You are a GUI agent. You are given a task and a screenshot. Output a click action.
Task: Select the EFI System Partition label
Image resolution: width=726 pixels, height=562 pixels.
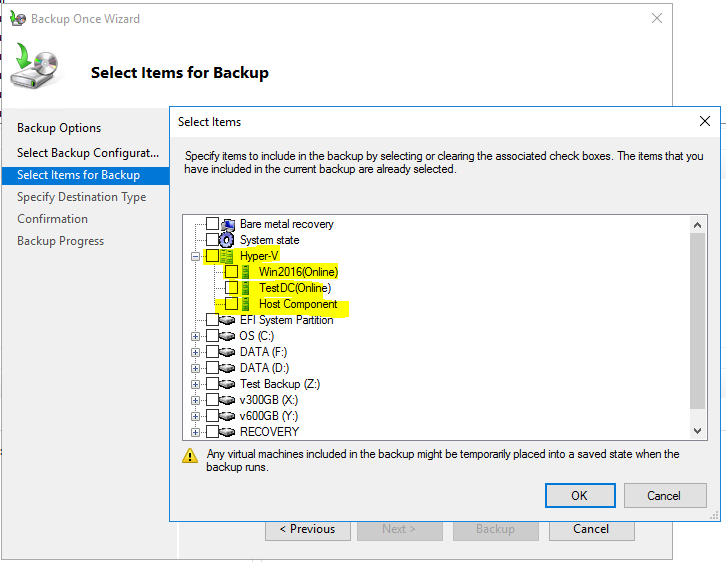pyautogui.click(x=287, y=320)
